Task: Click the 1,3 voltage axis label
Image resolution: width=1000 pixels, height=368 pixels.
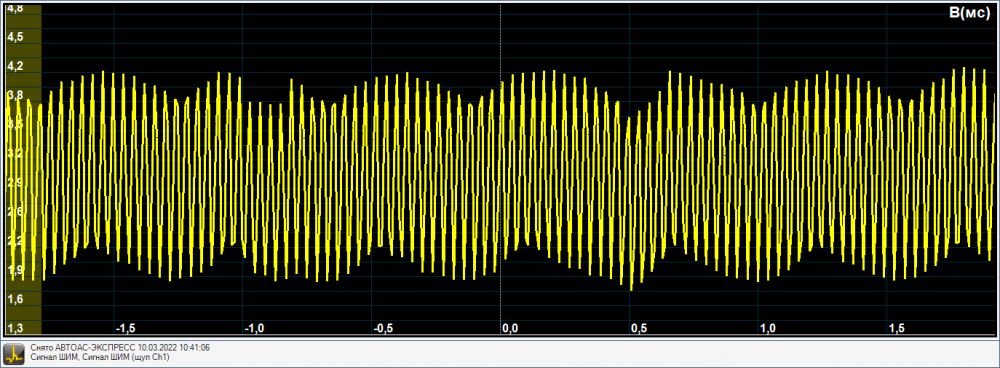Action: 15,328
